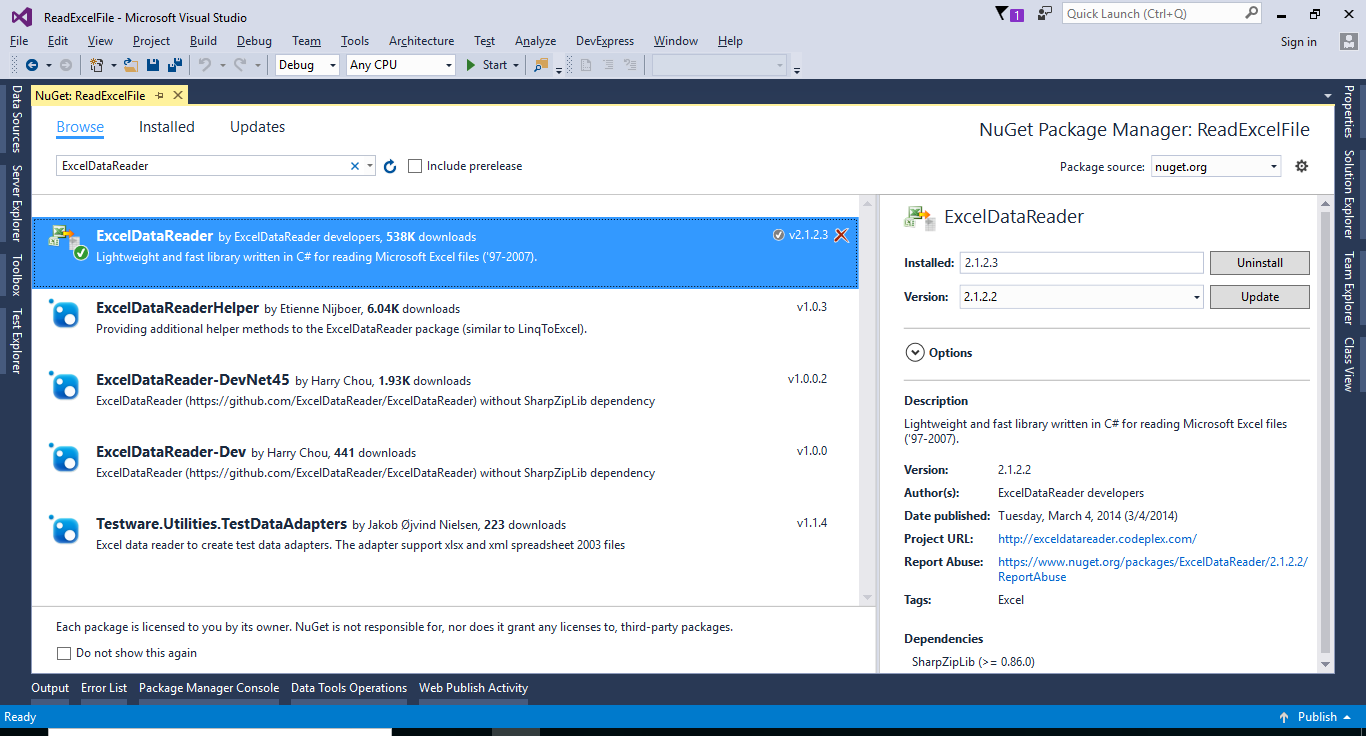1366x736 pixels.
Task: Open the Error List tab
Action: pyautogui.click(x=104, y=688)
